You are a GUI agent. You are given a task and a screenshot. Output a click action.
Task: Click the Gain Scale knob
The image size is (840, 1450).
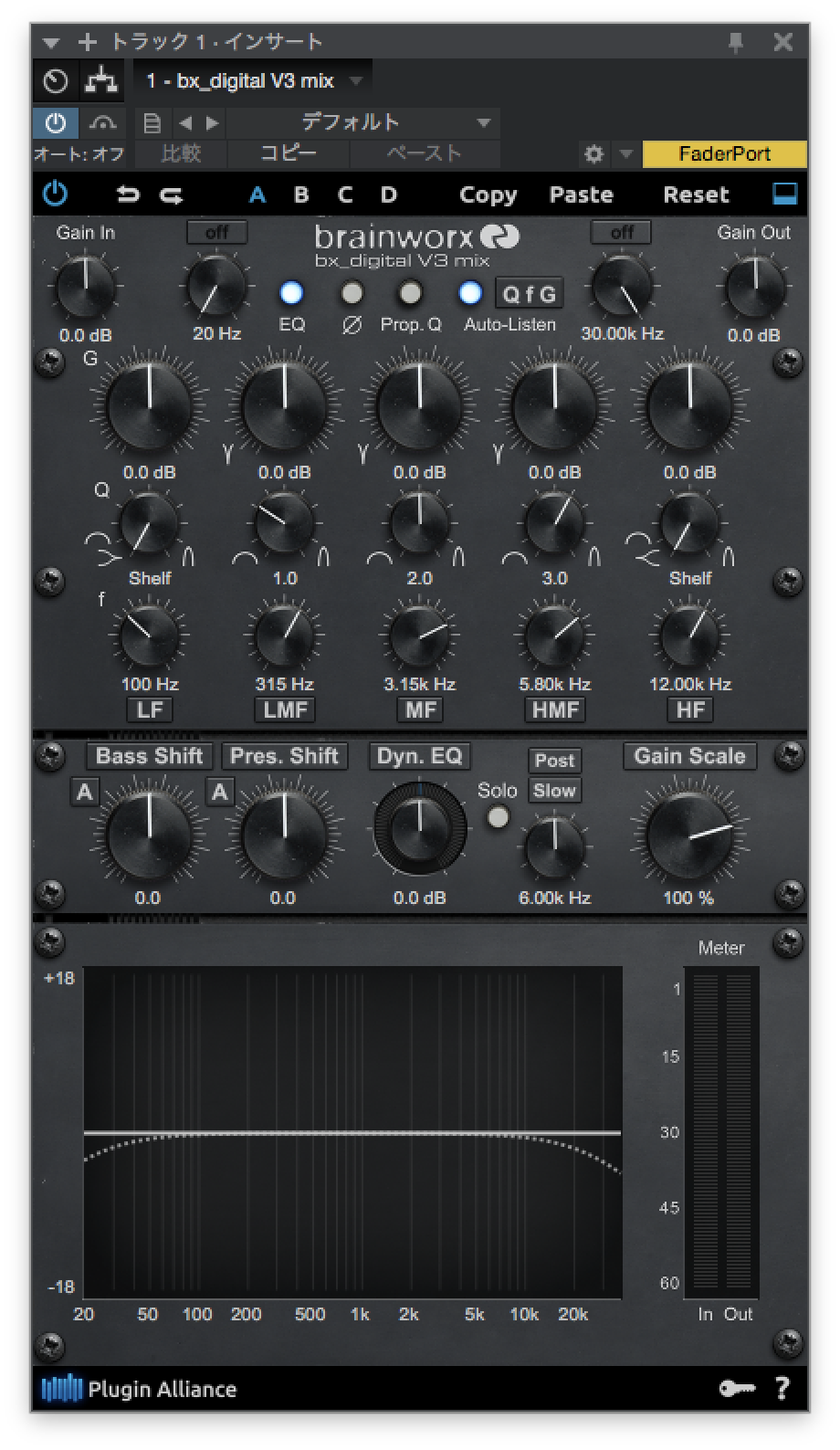[689, 836]
